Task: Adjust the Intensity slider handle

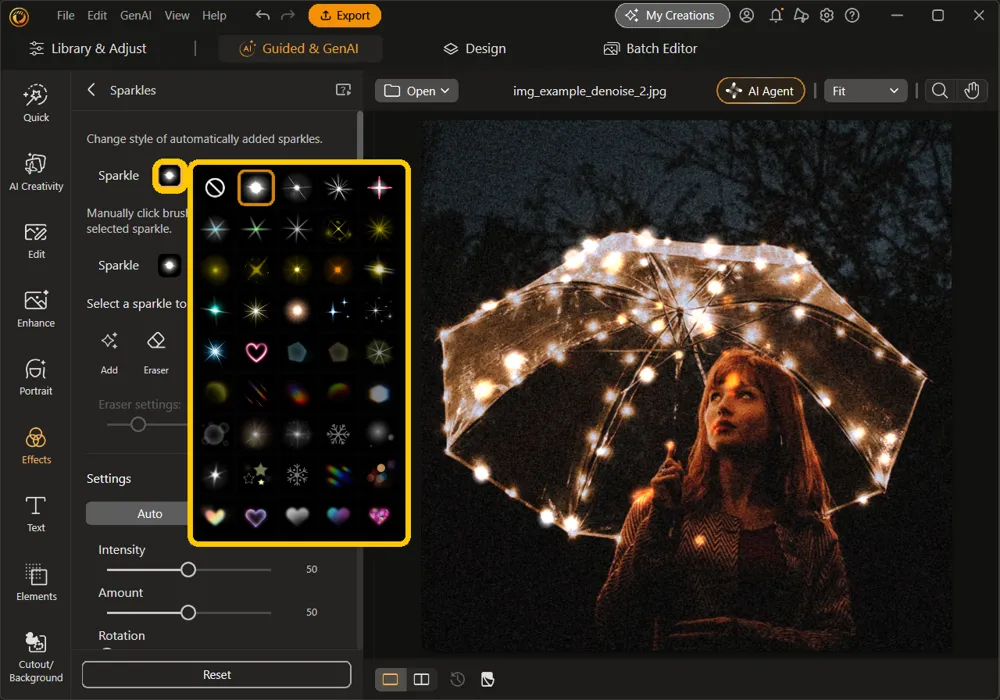Action: click(x=188, y=569)
